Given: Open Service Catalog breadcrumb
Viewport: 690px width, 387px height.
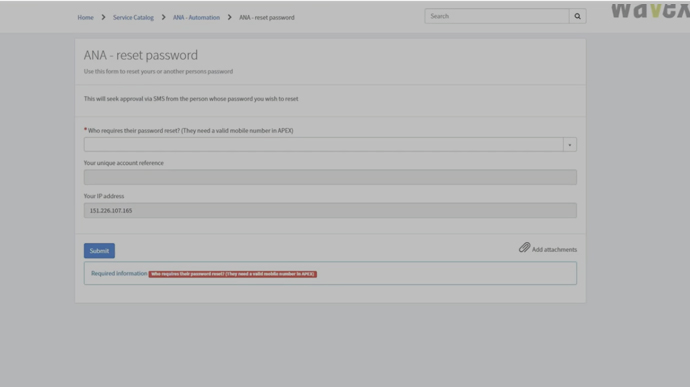Looking at the screenshot, I should 133,18.
